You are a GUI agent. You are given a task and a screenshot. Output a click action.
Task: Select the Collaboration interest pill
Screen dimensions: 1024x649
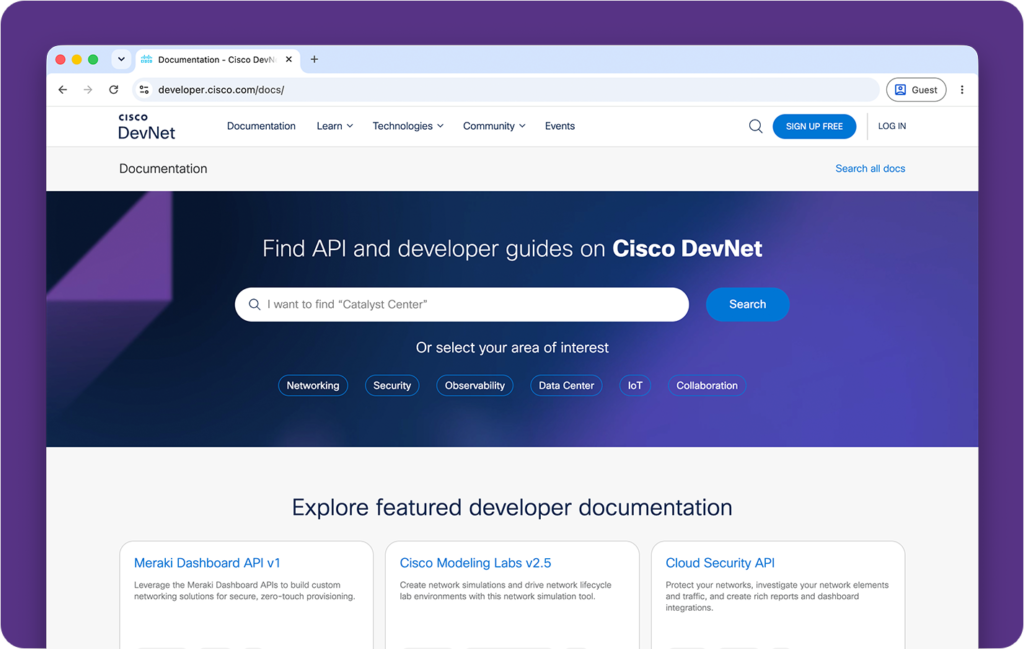707,385
